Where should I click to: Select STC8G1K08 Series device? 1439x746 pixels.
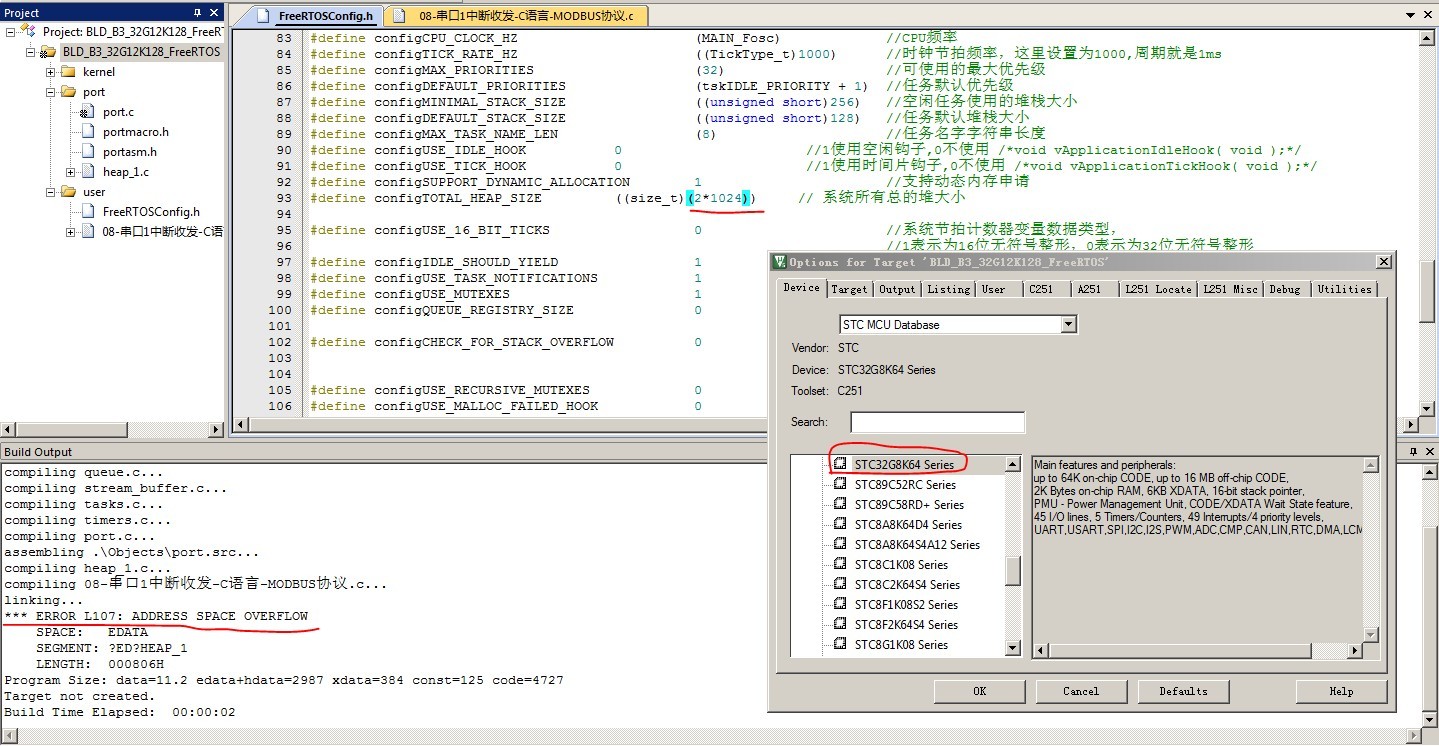[901, 645]
